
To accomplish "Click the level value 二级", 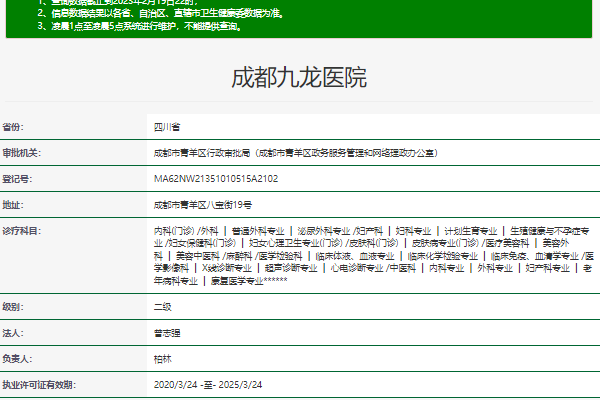I will click(163, 307).
